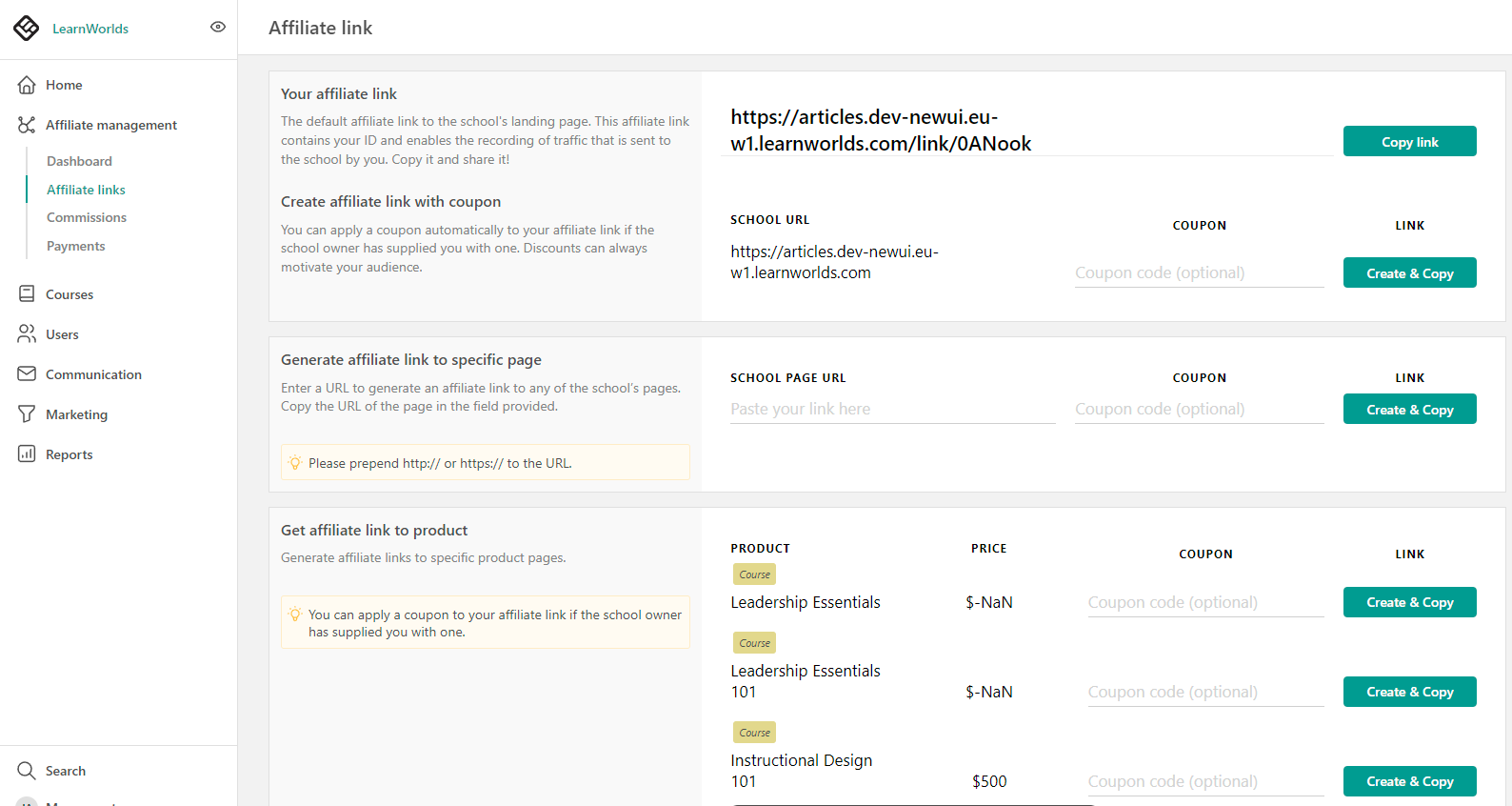Focus coupon code field for school page URL
Screen dimensions: 1512x806
tap(1199, 409)
